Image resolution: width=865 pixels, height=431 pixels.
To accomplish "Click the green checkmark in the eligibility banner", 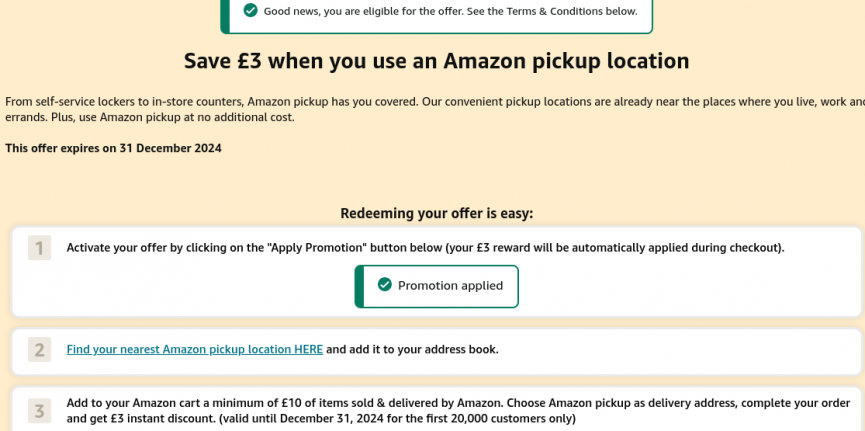I will [x=250, y=11].
